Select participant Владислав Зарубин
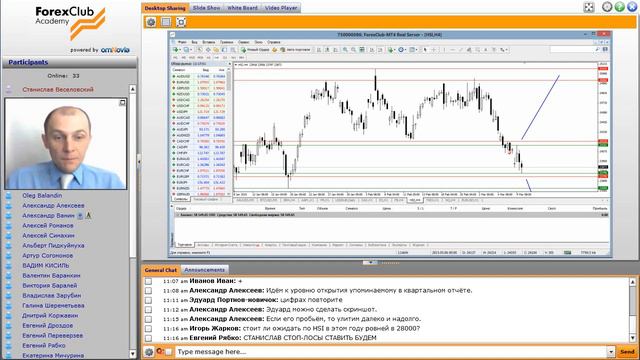The width and height of the screenshot is (640, 360). pos(51,296)
